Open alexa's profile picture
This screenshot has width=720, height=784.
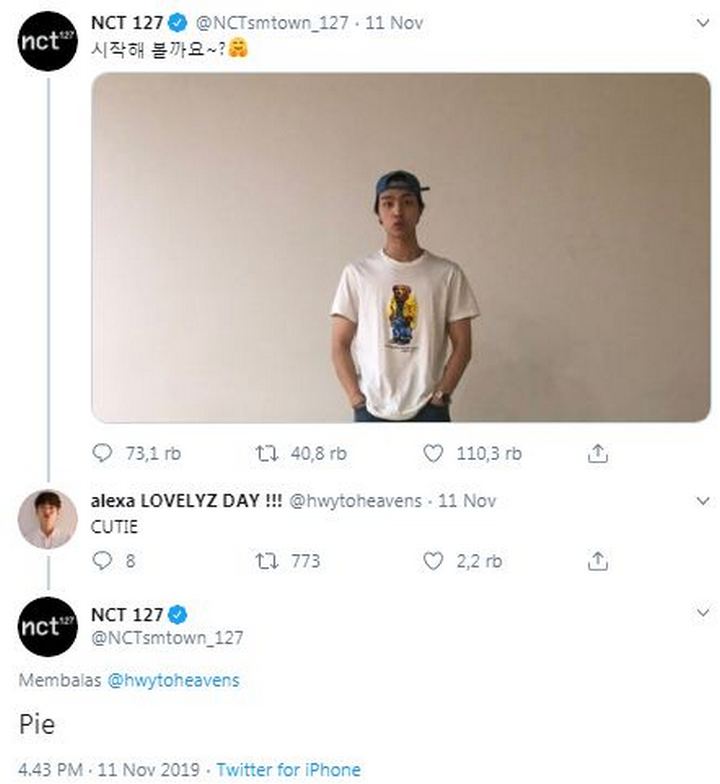(47, 519)
